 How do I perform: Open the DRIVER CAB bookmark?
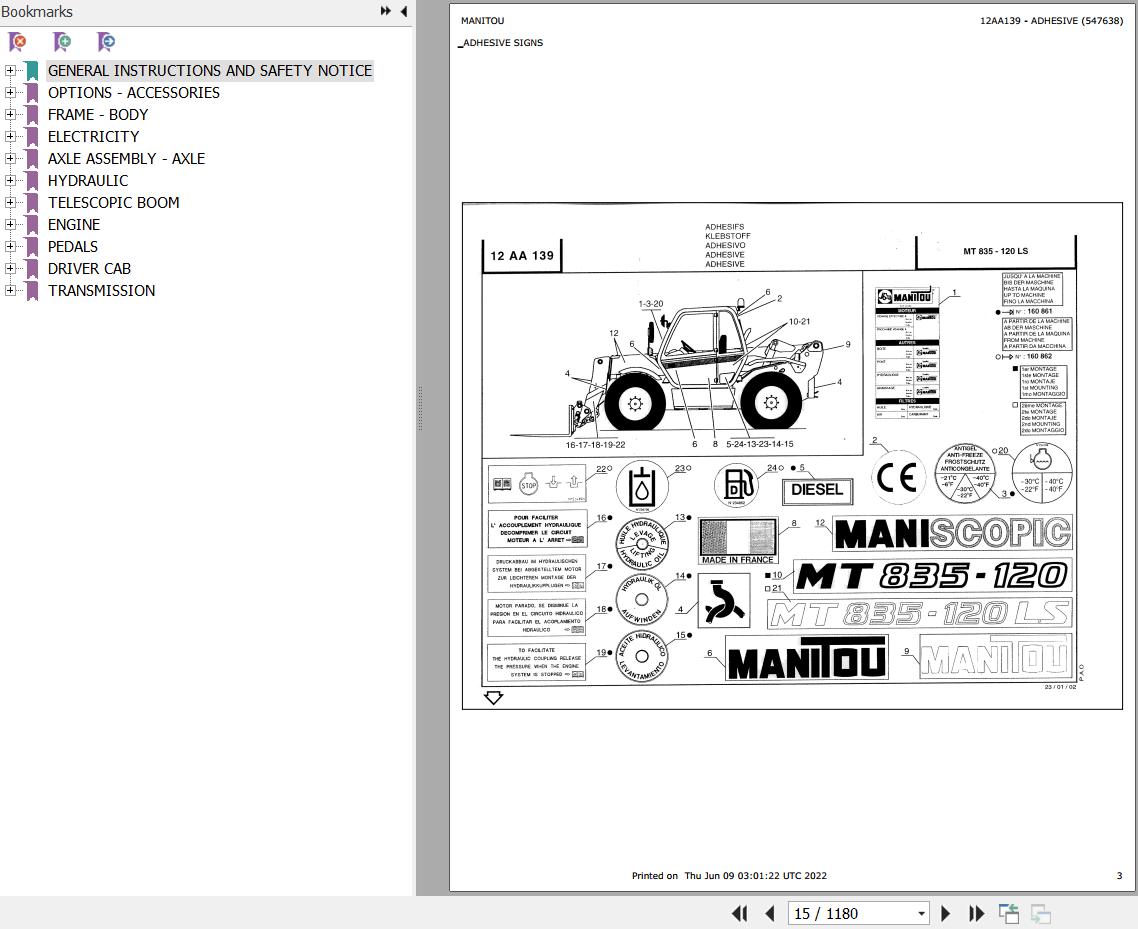89,269
